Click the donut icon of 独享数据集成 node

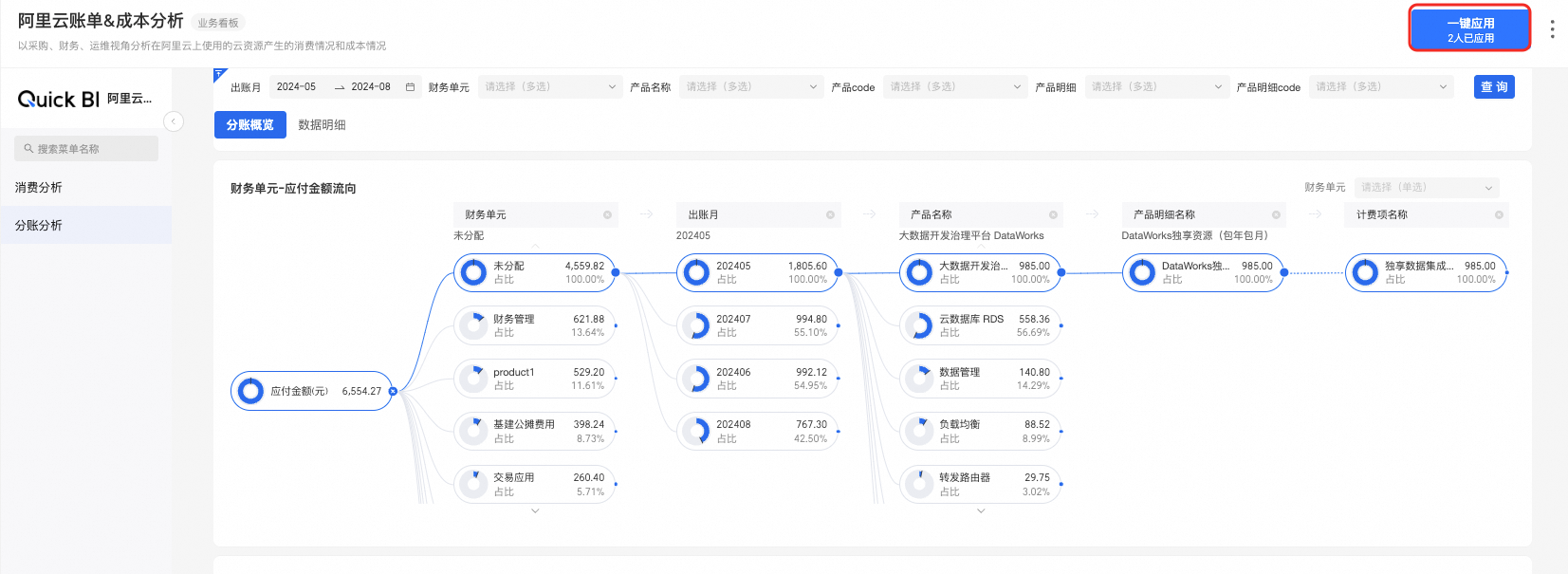coord(1365,273)
